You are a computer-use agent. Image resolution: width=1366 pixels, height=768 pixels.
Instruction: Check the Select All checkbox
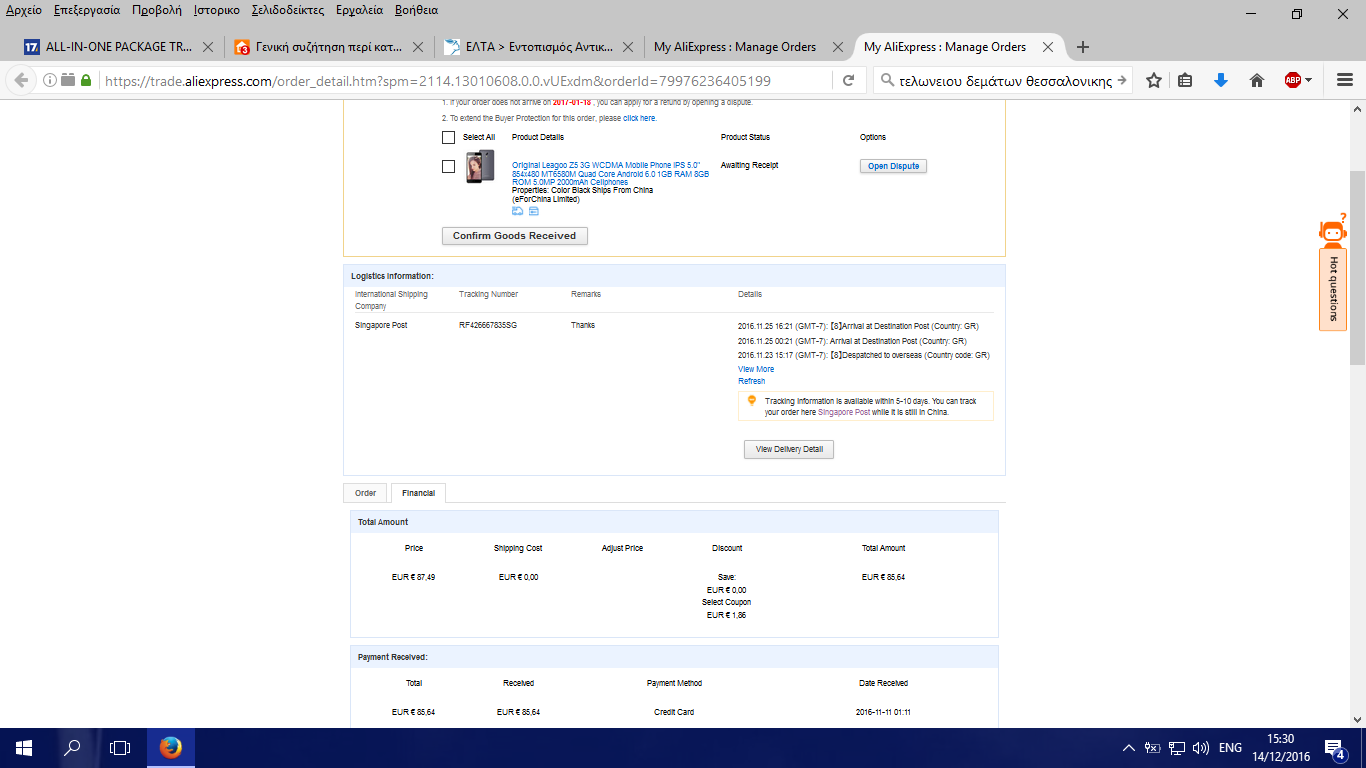(448, 137)
